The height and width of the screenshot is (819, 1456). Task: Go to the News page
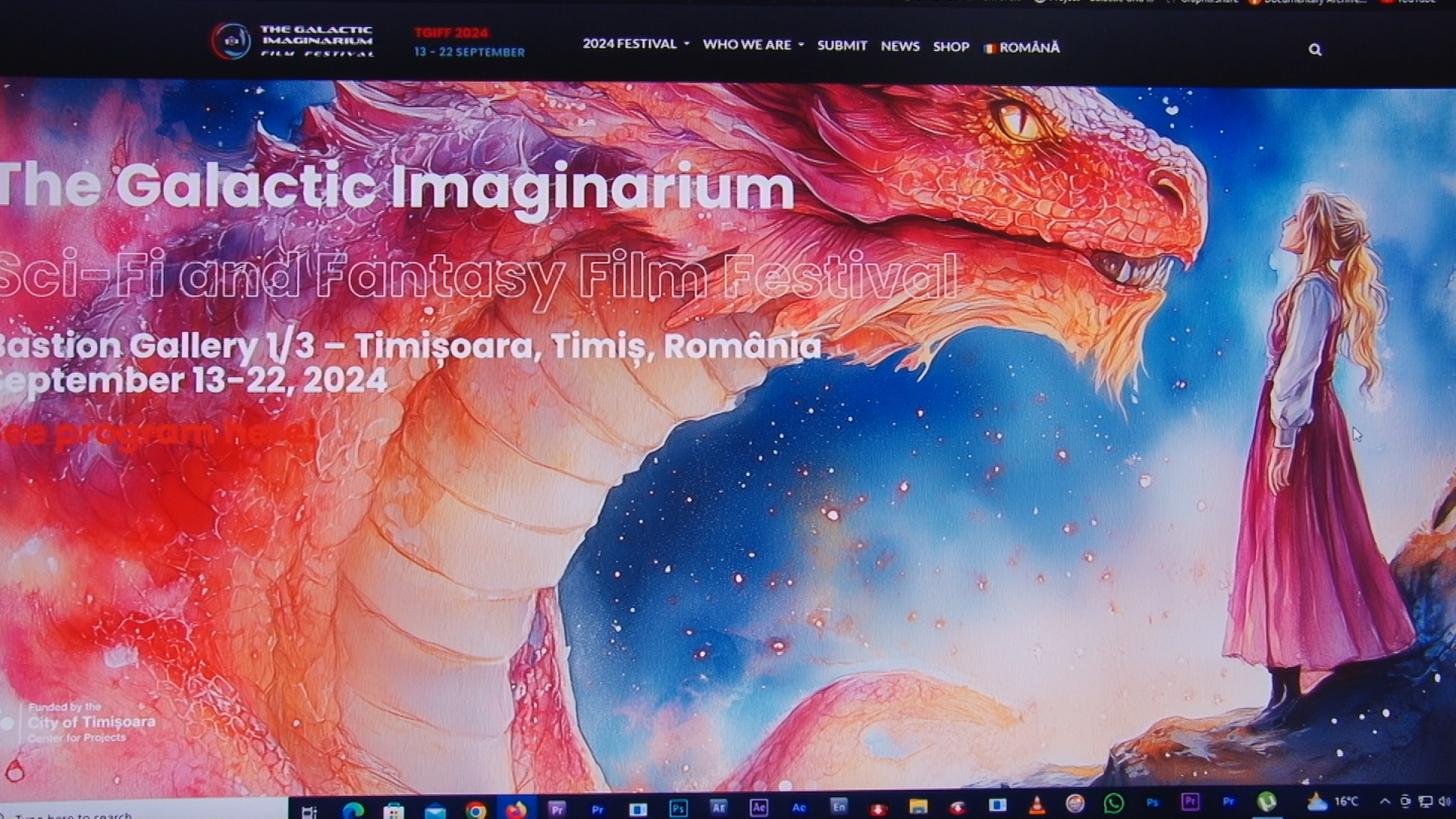(x=899, y=46)
